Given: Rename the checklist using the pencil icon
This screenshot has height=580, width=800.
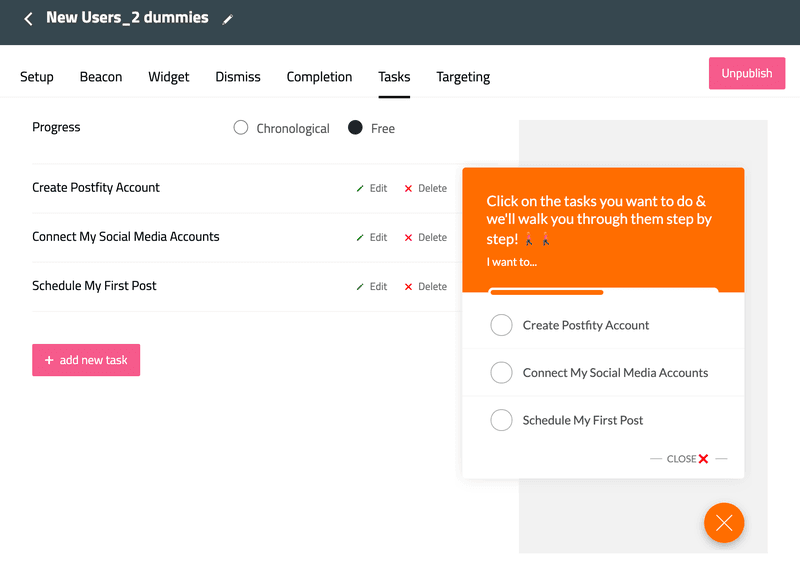Looking at the screenshot, I should [228, 18].
